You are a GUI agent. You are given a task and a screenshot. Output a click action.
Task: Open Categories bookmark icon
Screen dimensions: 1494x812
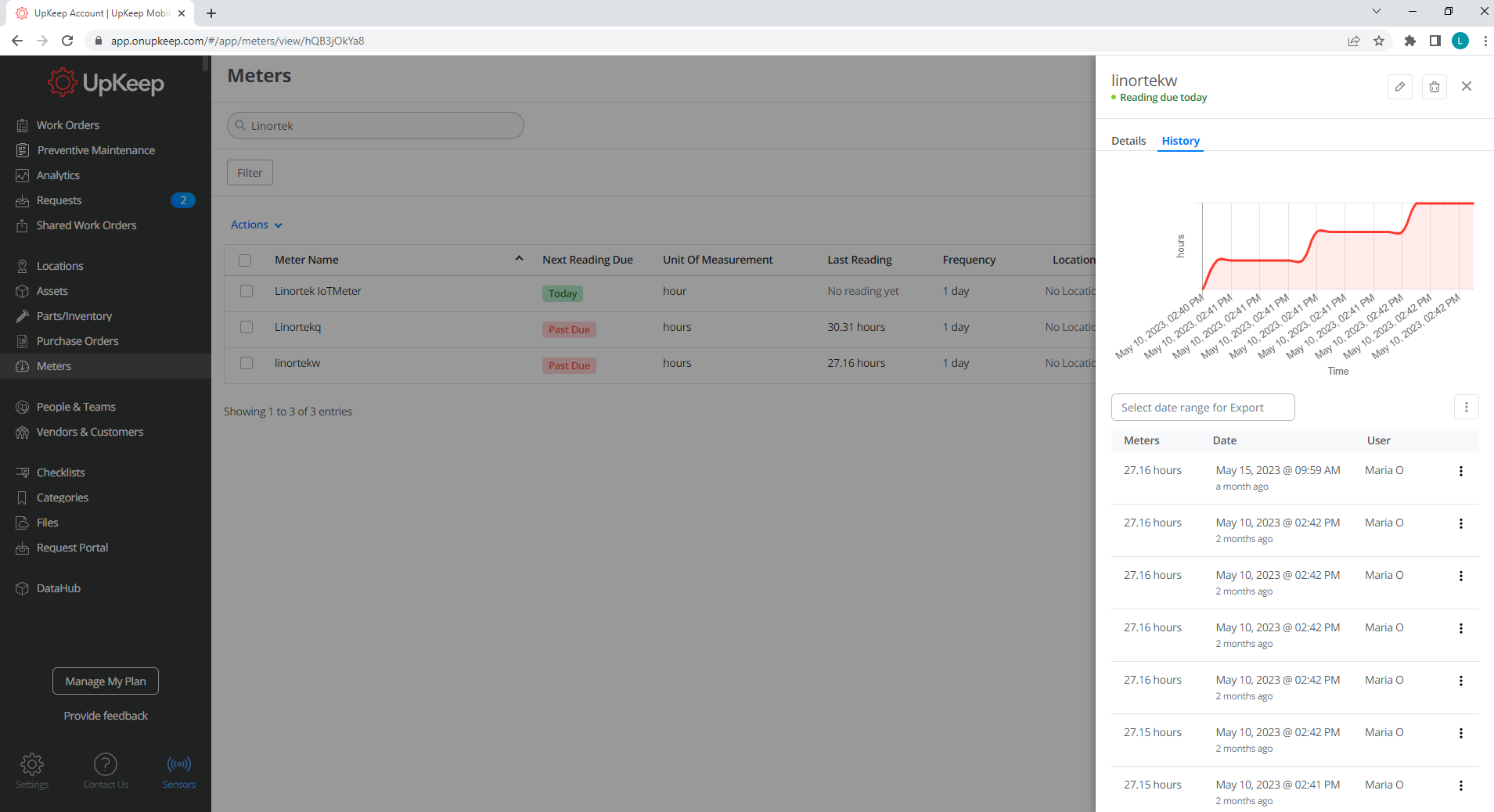23,498
